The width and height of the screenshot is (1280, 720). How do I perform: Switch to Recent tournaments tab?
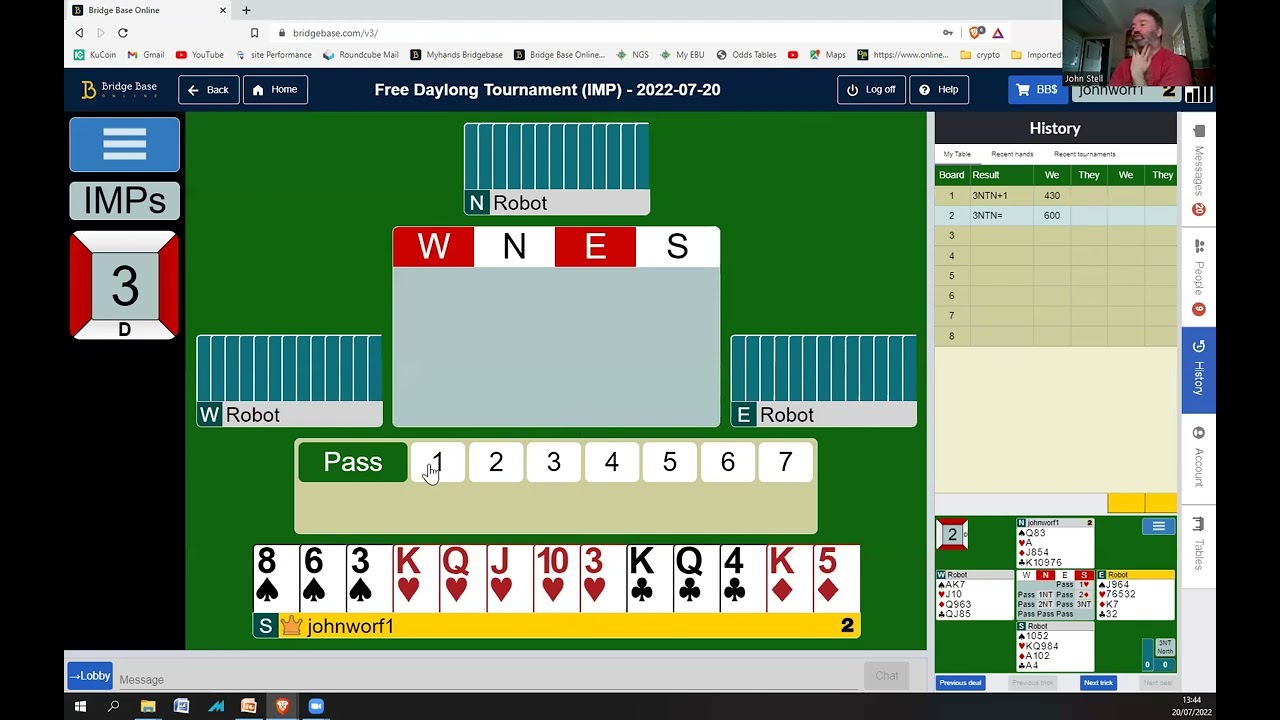point(1084,154)
